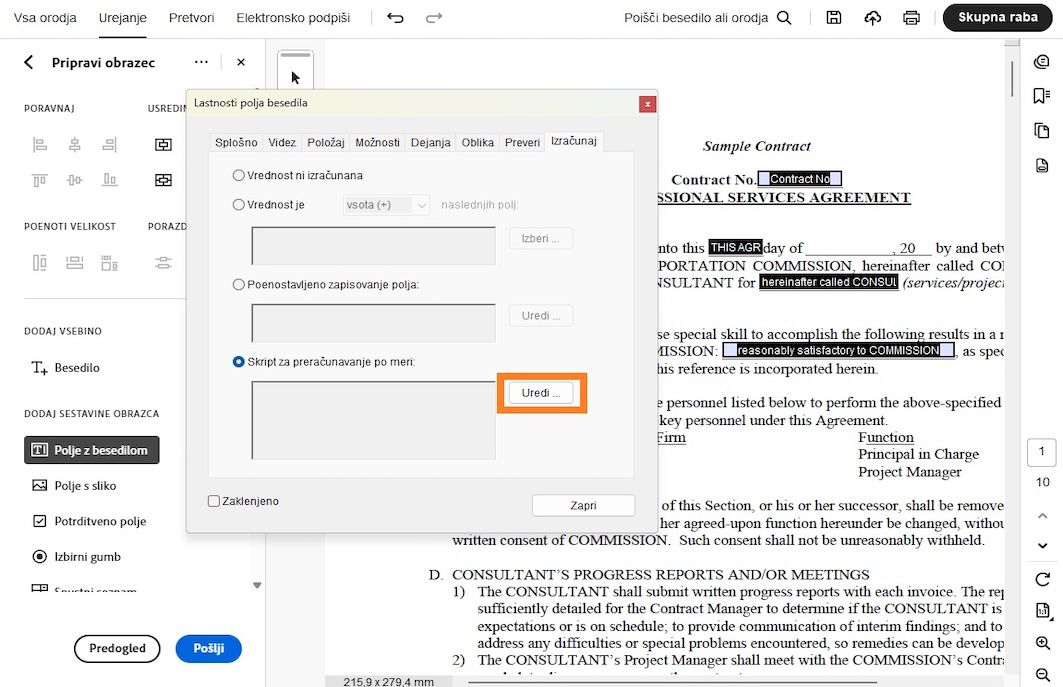The width and height of the screenshot is (1063, 687).
Task: Click the Zoom in icon in the right sidebar
Action: tap(1042, 643)
